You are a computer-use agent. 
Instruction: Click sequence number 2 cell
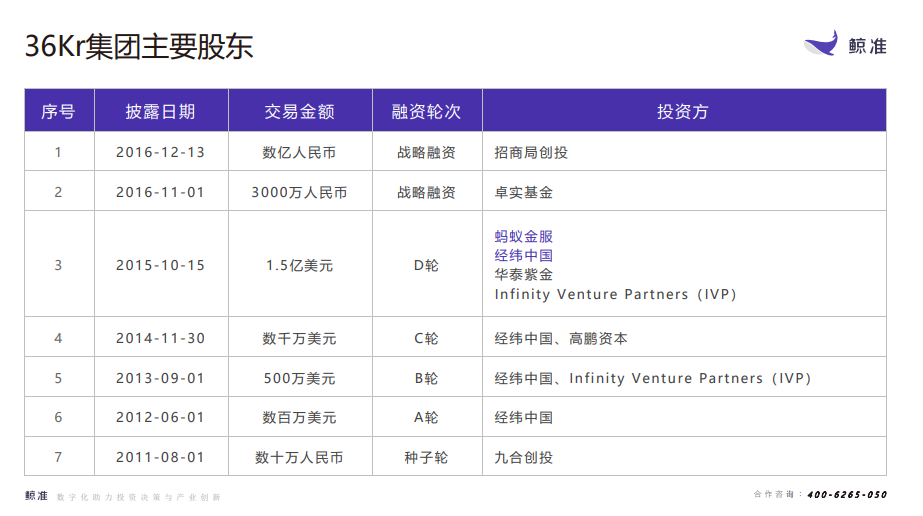coord(58,192)
